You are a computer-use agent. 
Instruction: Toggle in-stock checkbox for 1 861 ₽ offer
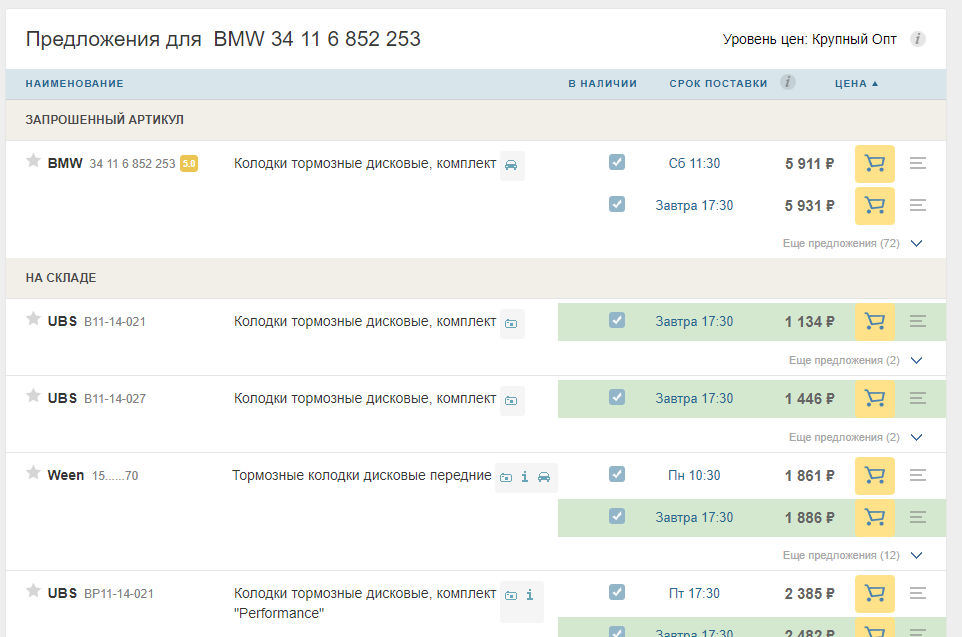[617, 474]
